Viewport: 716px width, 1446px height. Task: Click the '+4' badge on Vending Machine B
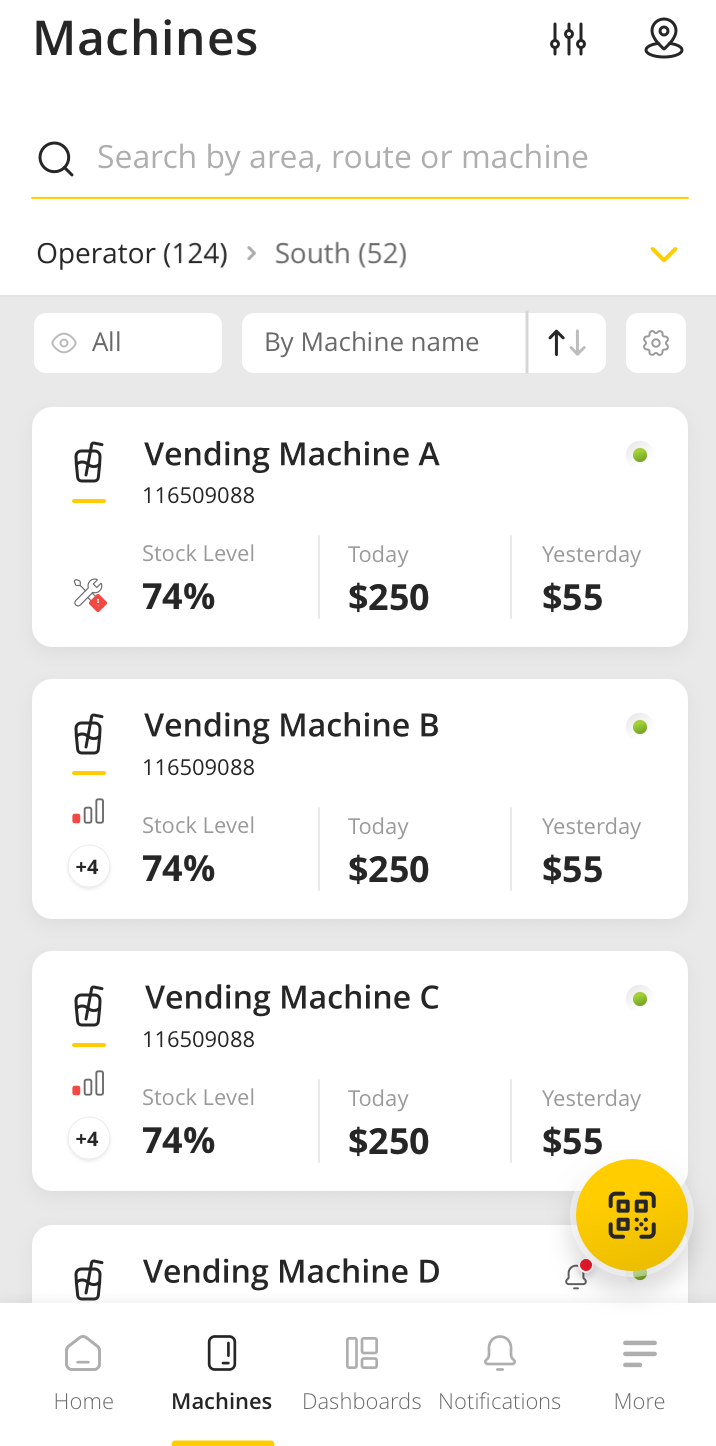(88, 867)
